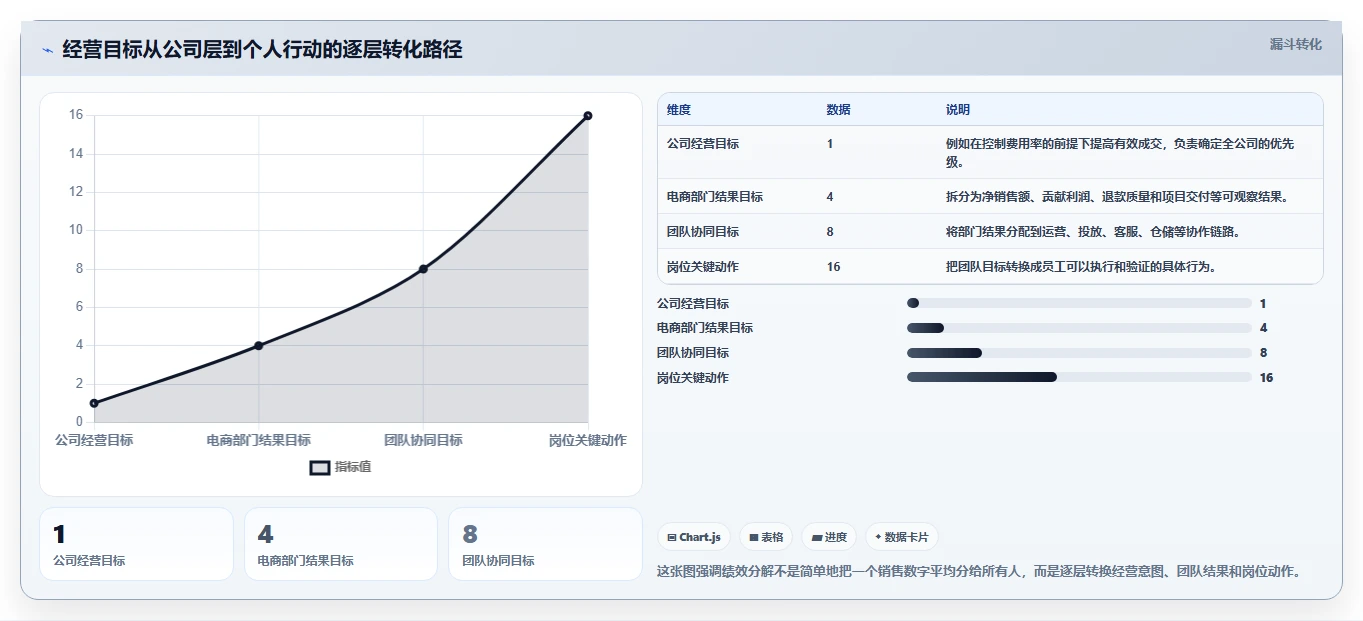This screenshot has height=621, width=1363.
Task: Click the progress bar for 团队协同目标
Action: tap(1079, 353)
